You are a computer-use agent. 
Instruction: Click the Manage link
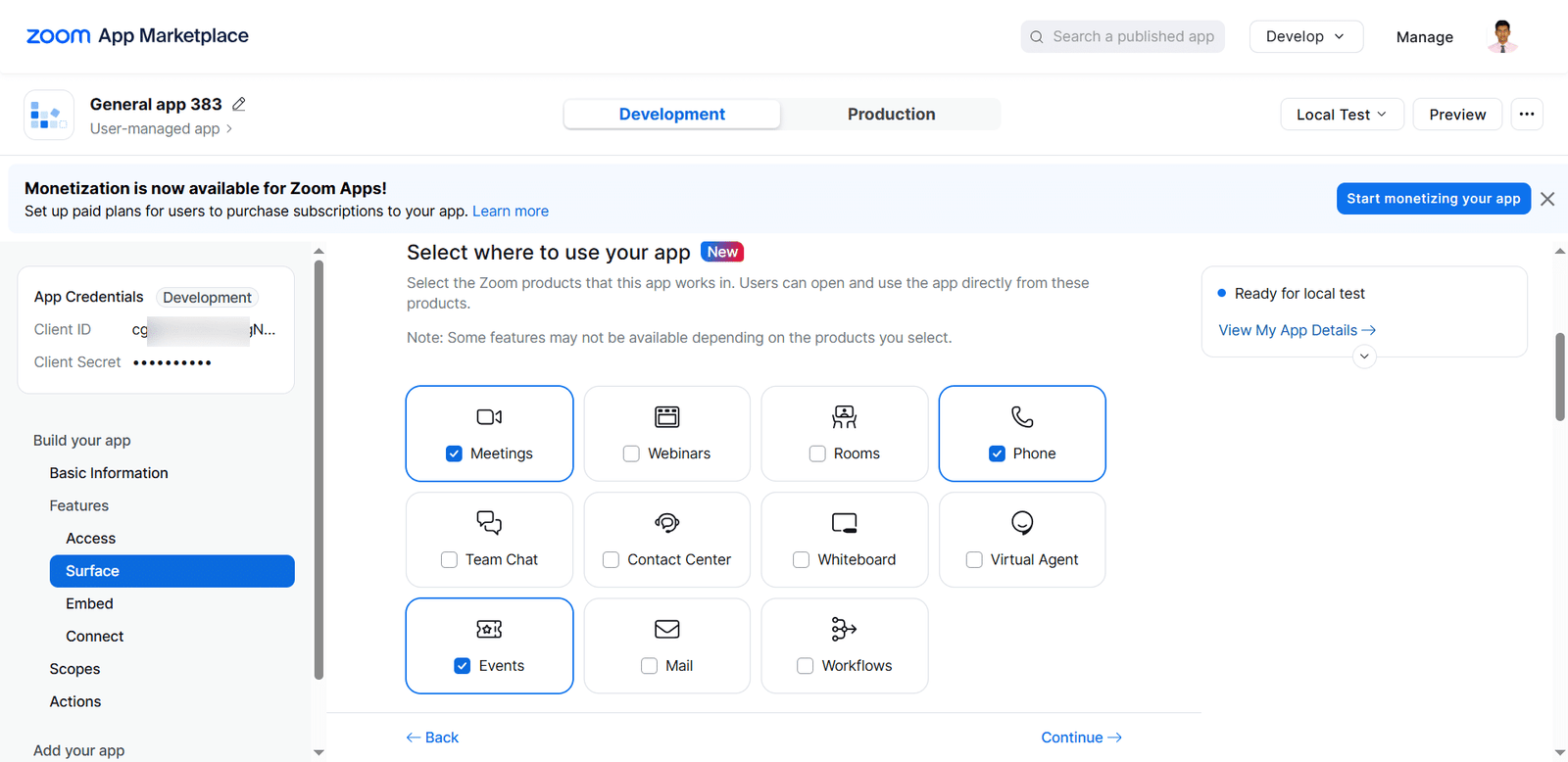tap(1424, 37)
